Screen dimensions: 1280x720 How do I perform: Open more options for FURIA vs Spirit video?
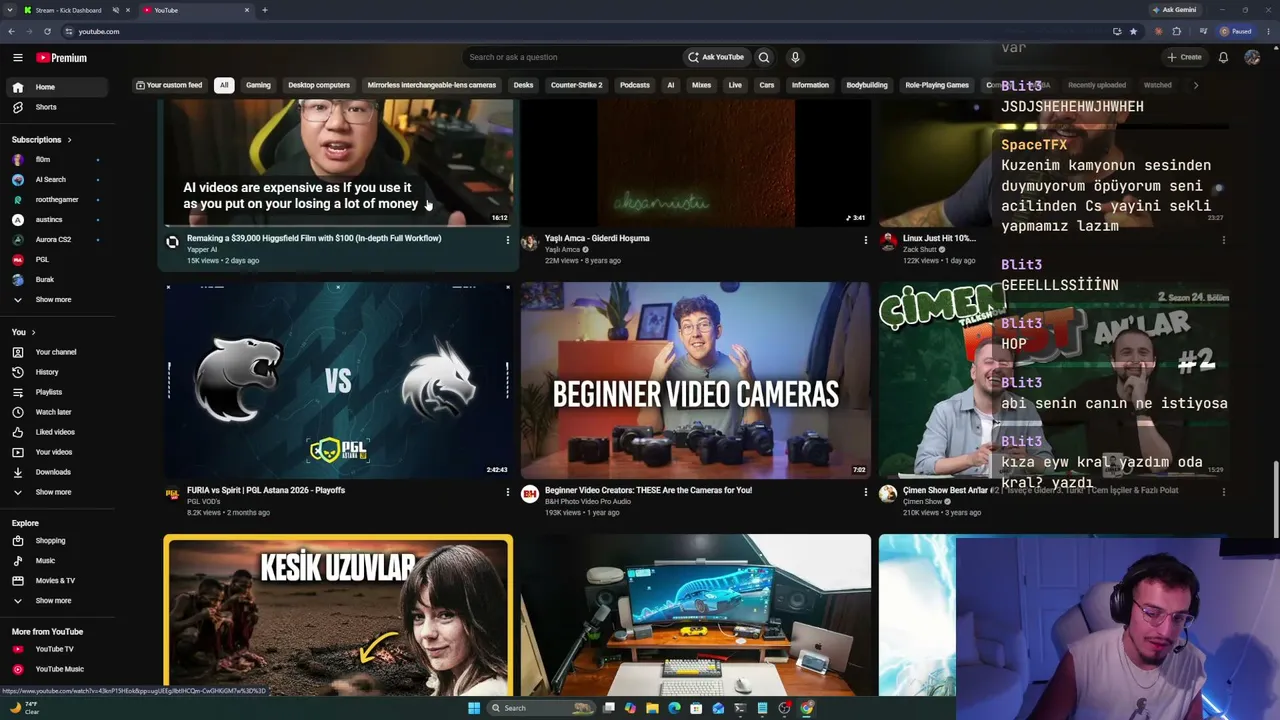click(507, 492)
